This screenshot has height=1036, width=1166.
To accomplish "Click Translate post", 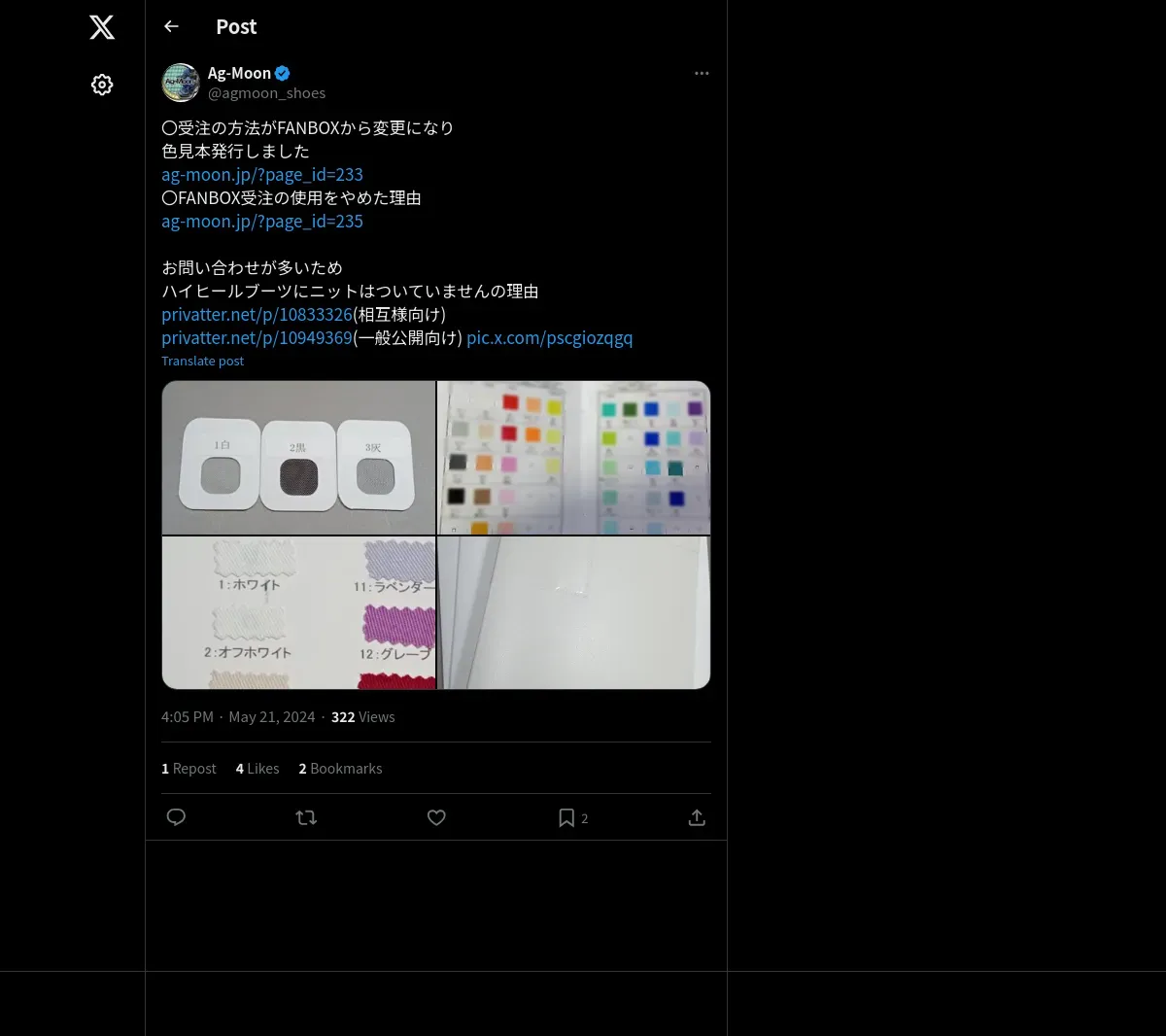I will coord(202,361).
